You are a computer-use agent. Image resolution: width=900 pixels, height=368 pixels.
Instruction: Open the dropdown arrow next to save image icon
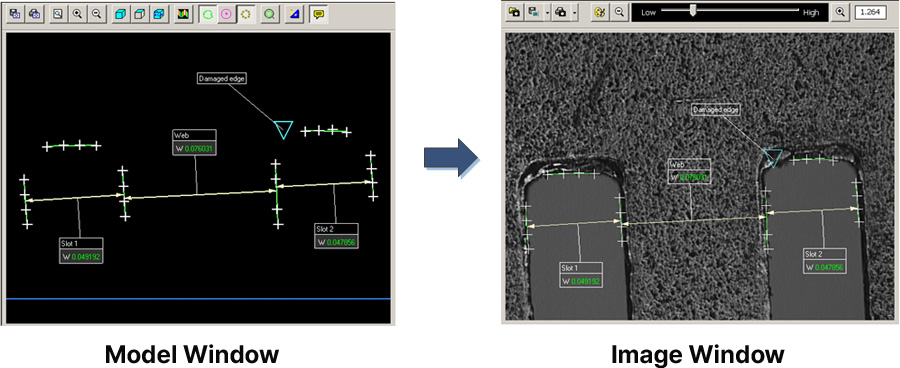(548, 12)
